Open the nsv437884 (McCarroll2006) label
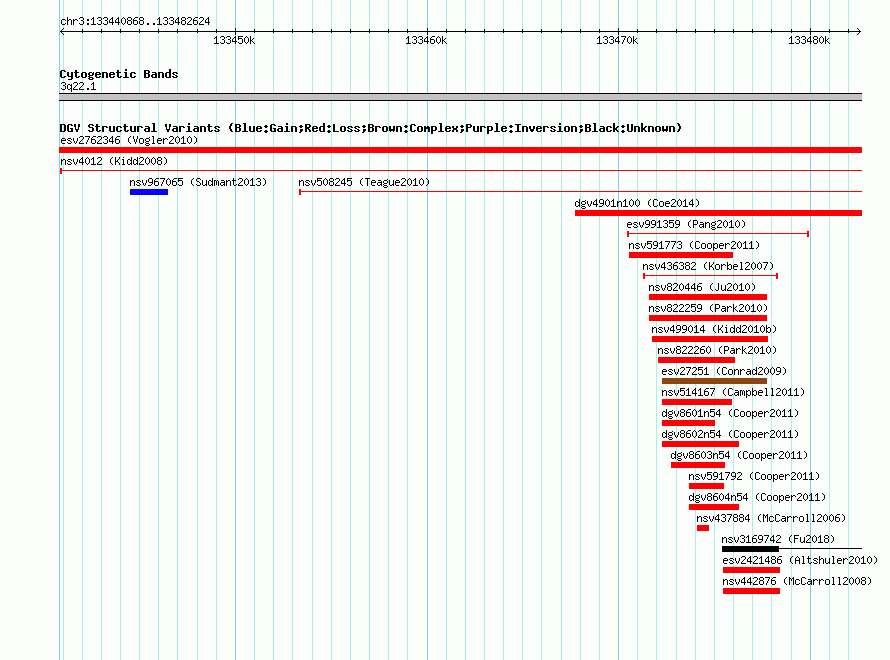The height and width of the screenshot is (660, 890). click(x=771, y=518)
